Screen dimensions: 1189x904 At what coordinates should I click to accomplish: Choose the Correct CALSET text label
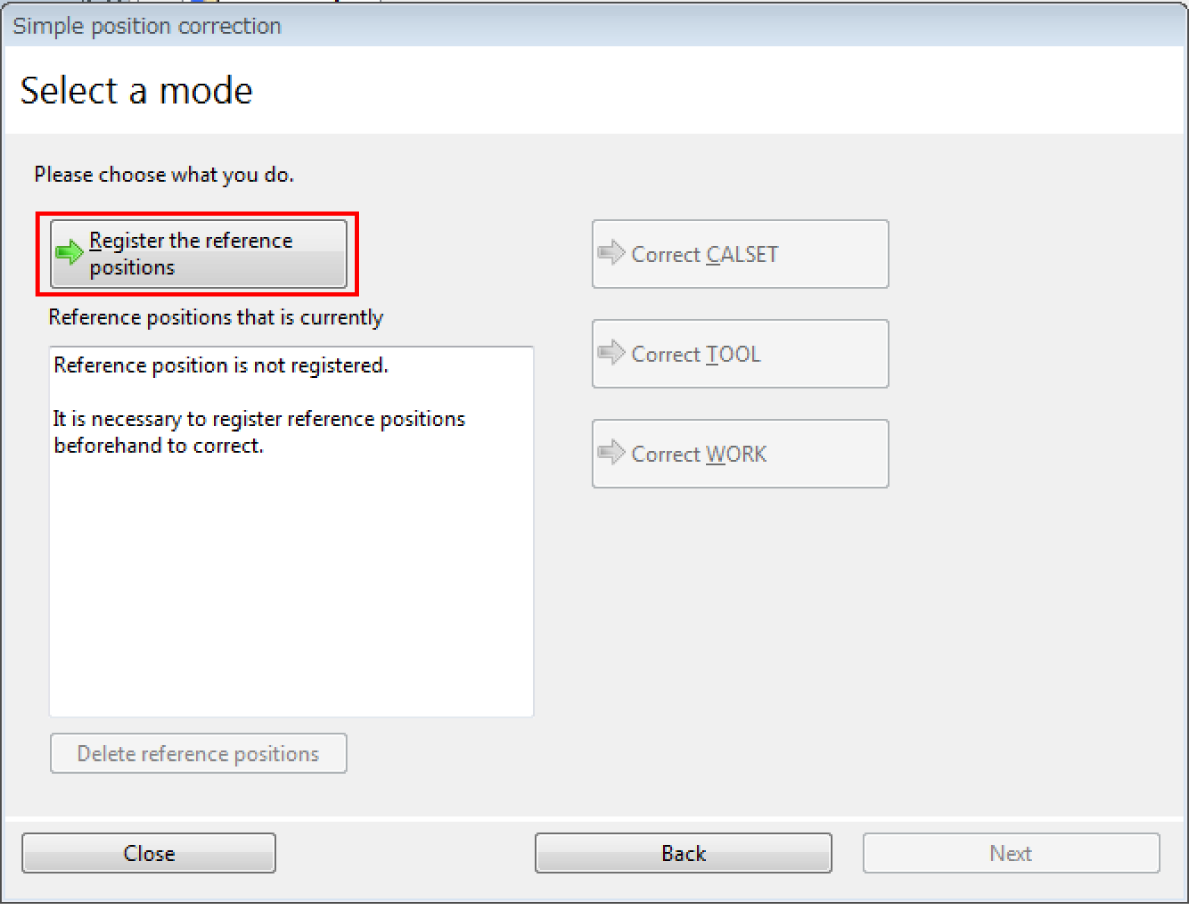tap(704, 254)
